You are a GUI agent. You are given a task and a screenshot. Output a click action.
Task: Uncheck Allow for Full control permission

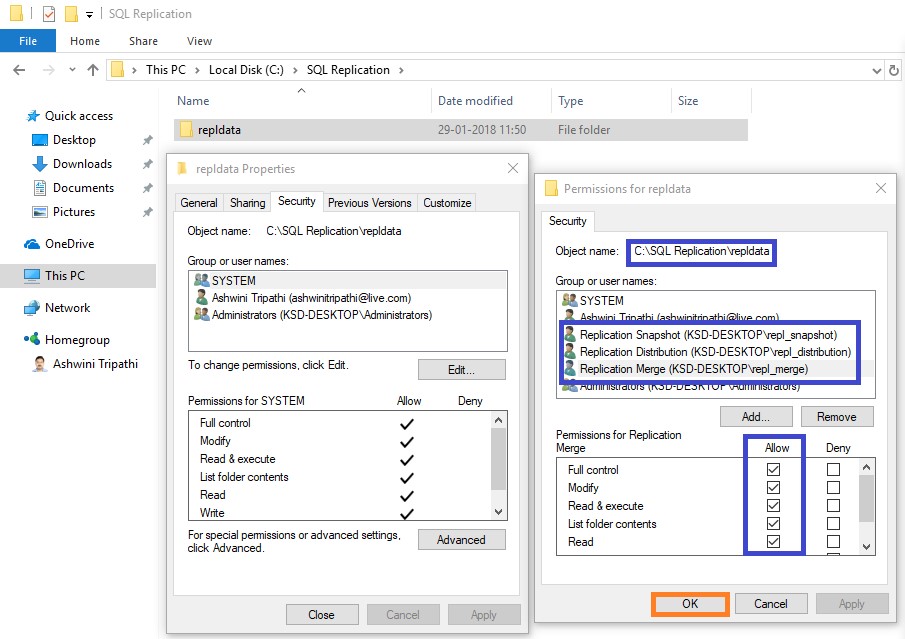(772, 470)
